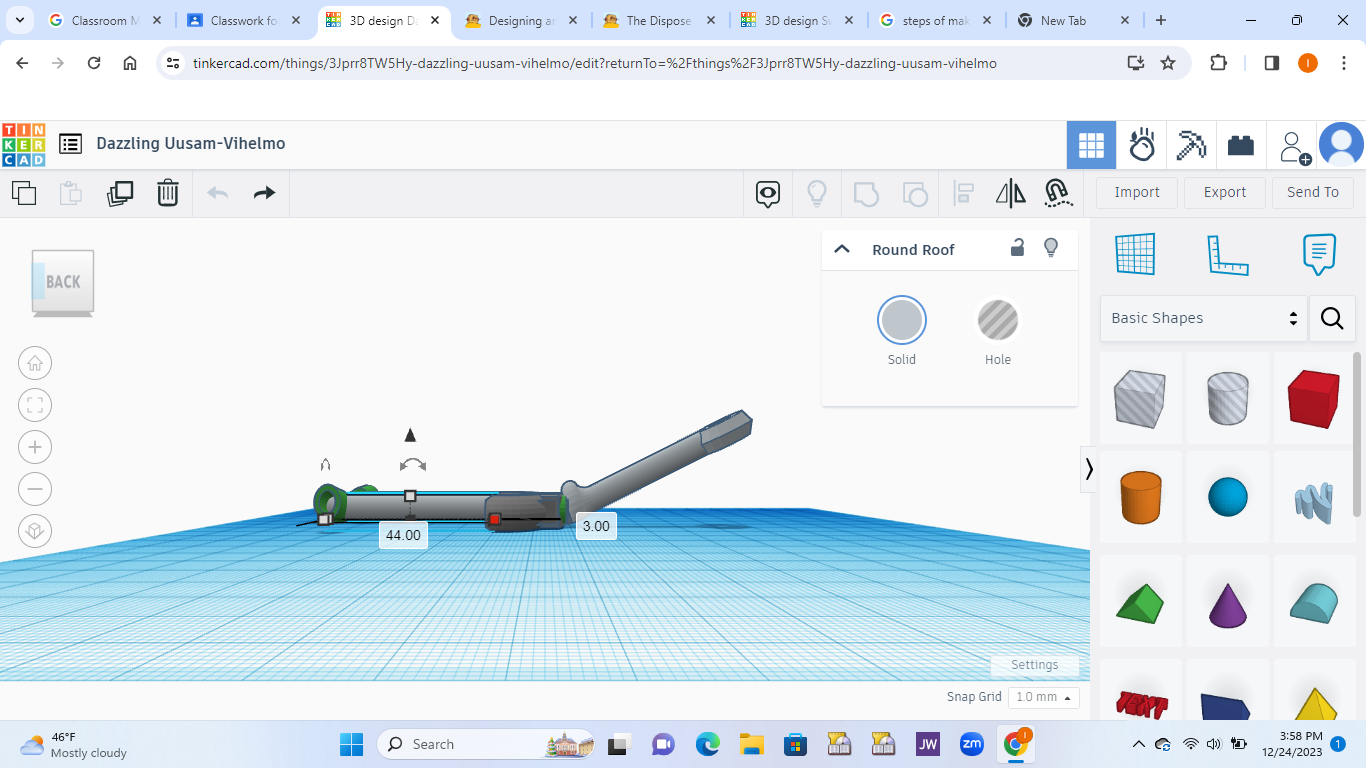This screenshot has height=768, width=1366.
Task: Switch to the Classwork browser tab
Action: click(x=243, y=20)
